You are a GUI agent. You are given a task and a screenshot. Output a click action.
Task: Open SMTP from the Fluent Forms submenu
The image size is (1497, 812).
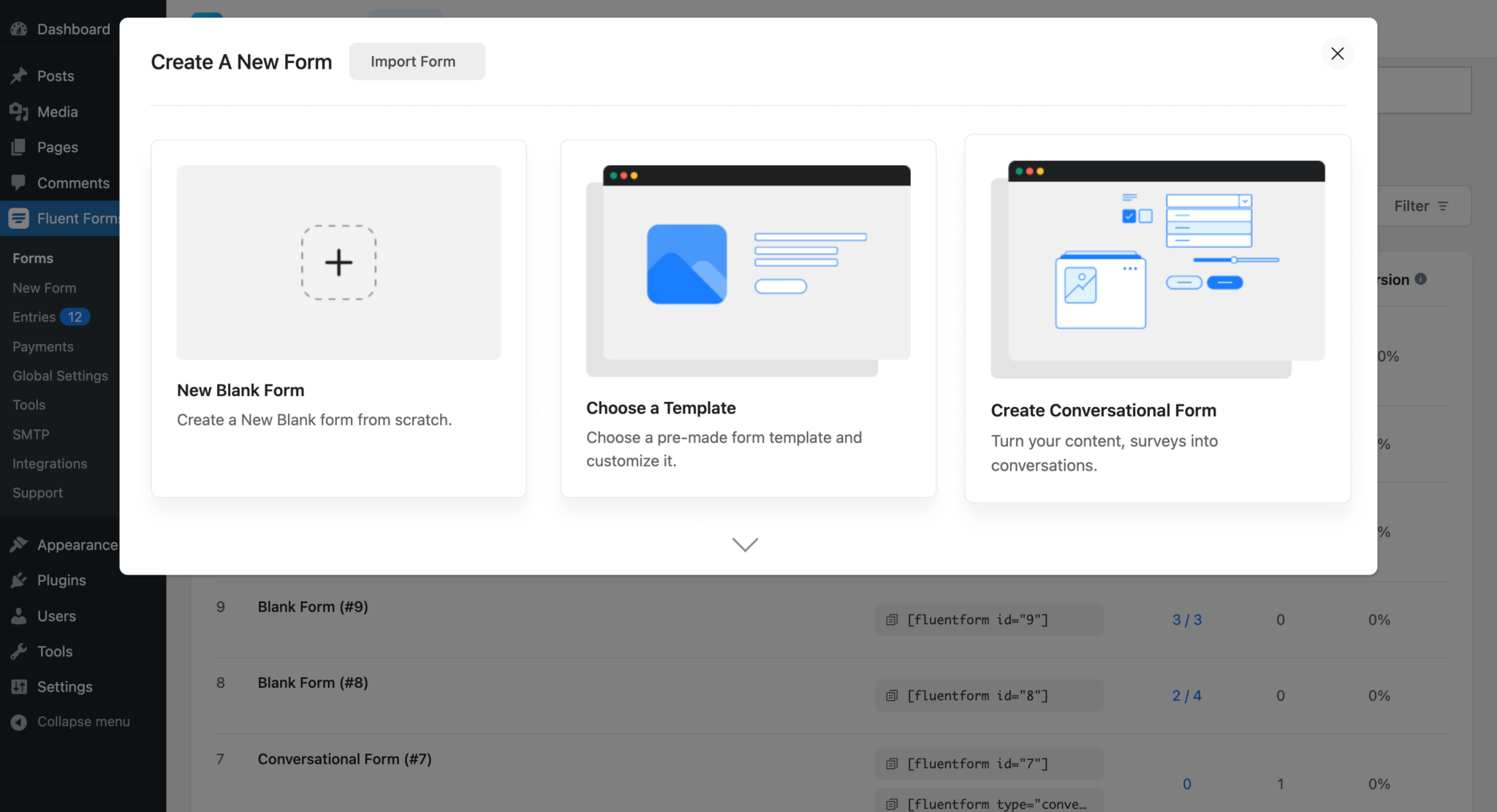pos(30,433)
